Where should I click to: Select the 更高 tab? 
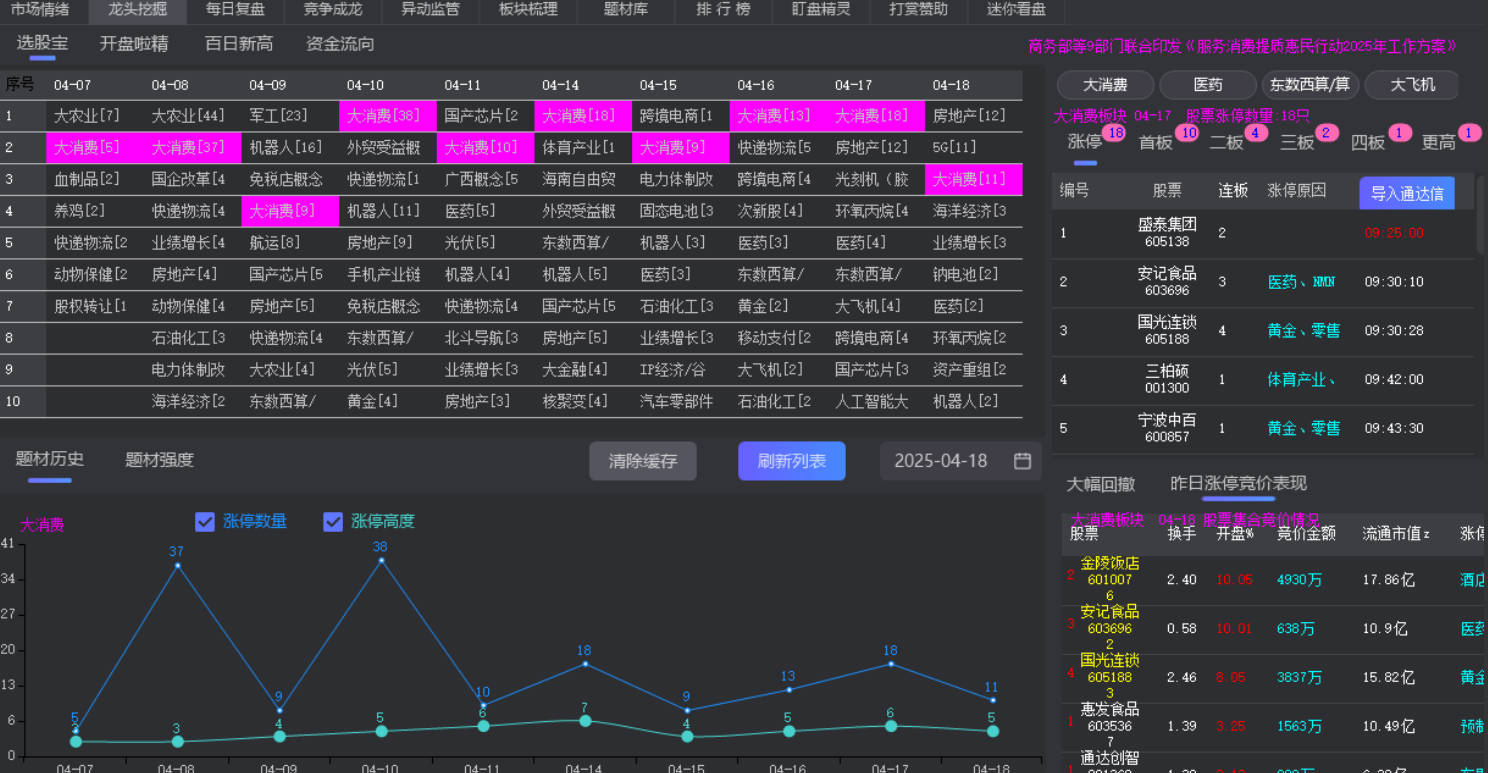(1438, 142)
